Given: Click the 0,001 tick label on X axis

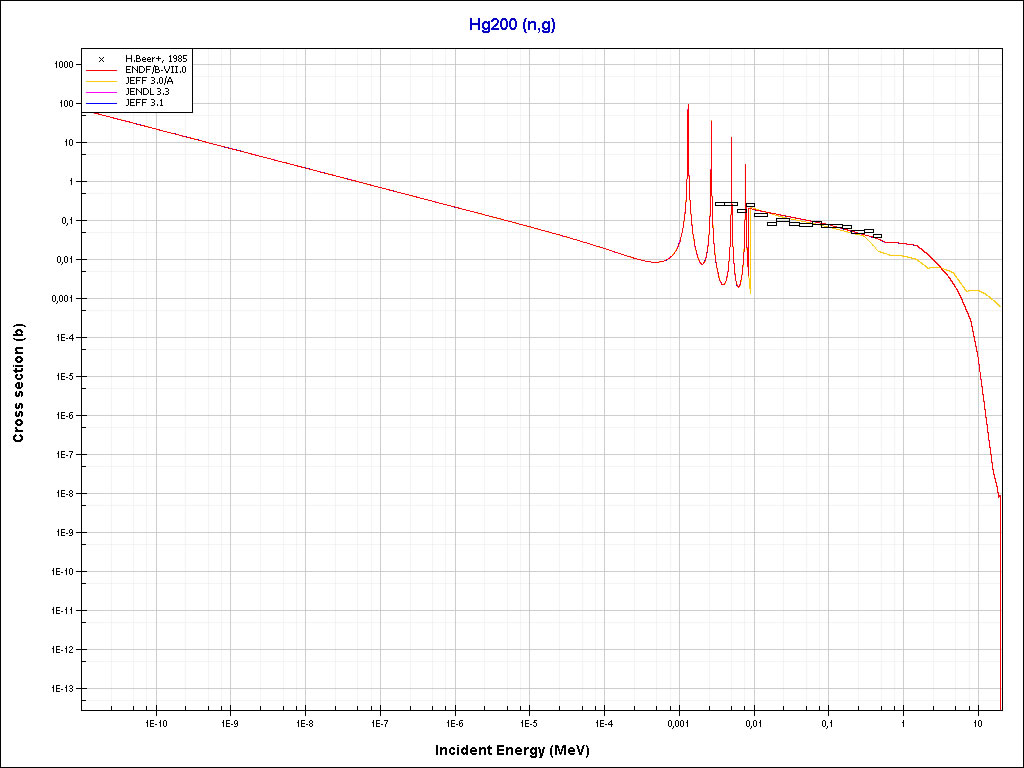Looking at the screenshot, I should (678, 723).
